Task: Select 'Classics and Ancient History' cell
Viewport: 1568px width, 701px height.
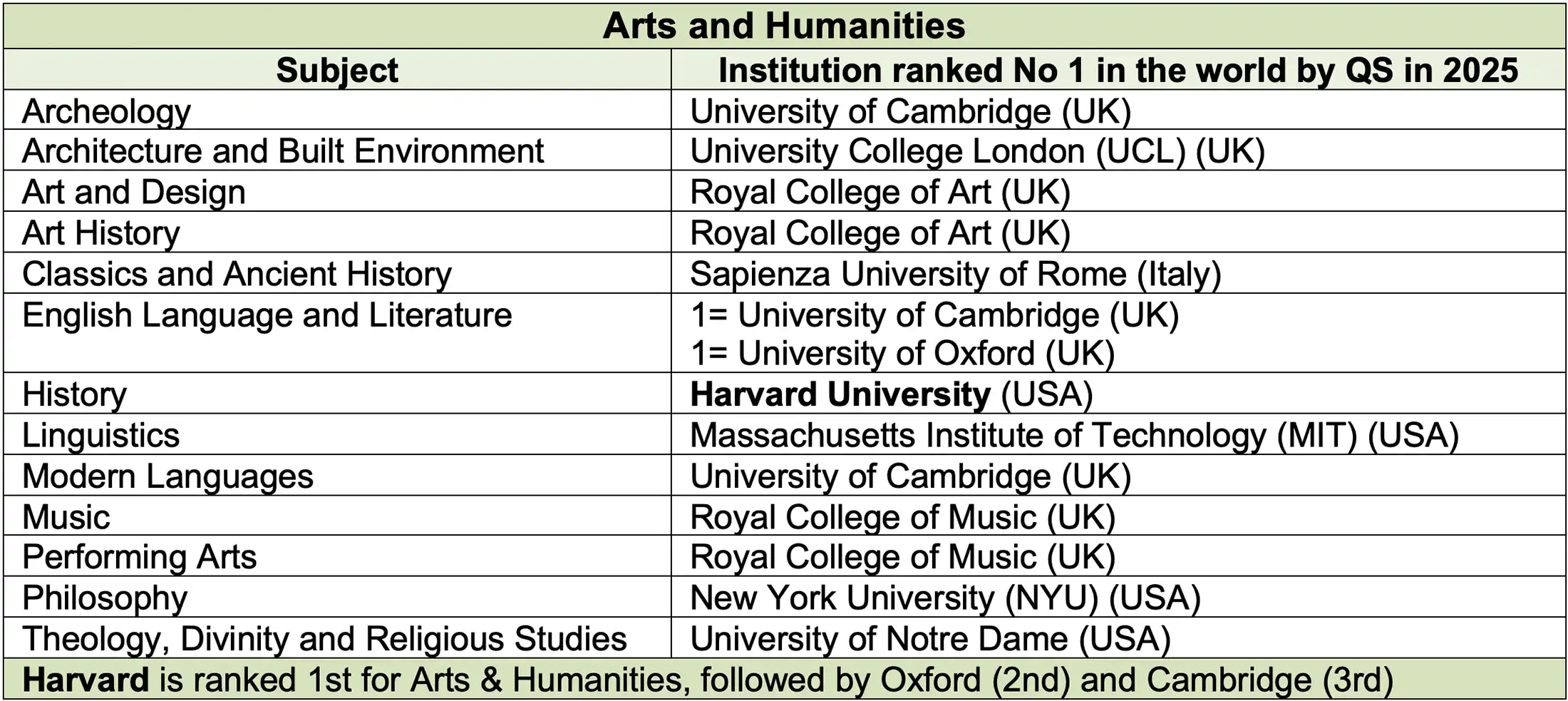Action: point(237,274)
